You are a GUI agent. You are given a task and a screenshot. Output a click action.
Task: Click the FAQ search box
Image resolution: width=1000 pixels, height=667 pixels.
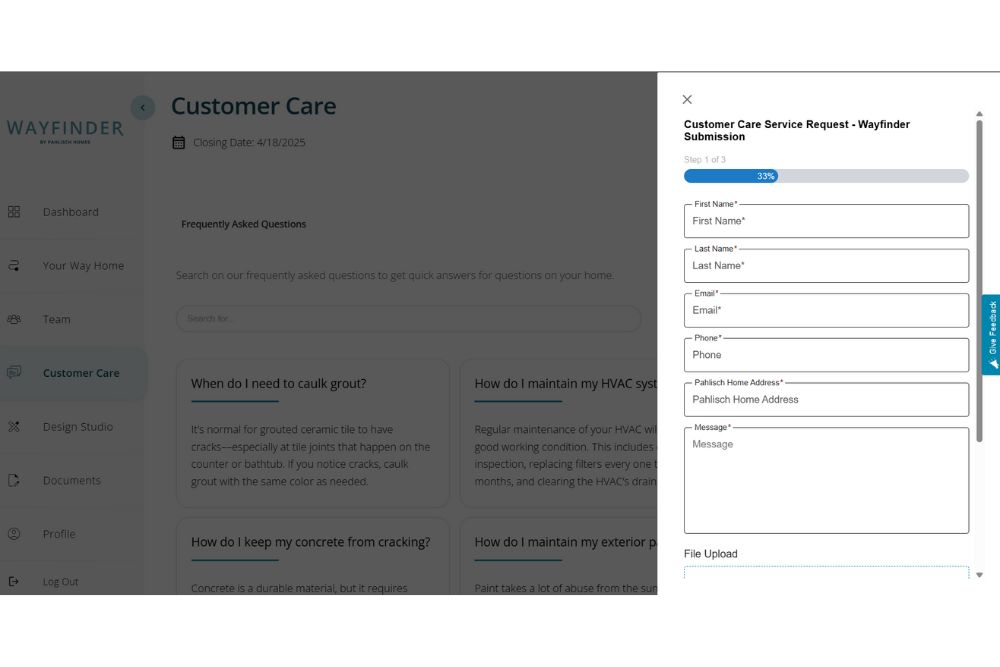[x=408, y=319]
